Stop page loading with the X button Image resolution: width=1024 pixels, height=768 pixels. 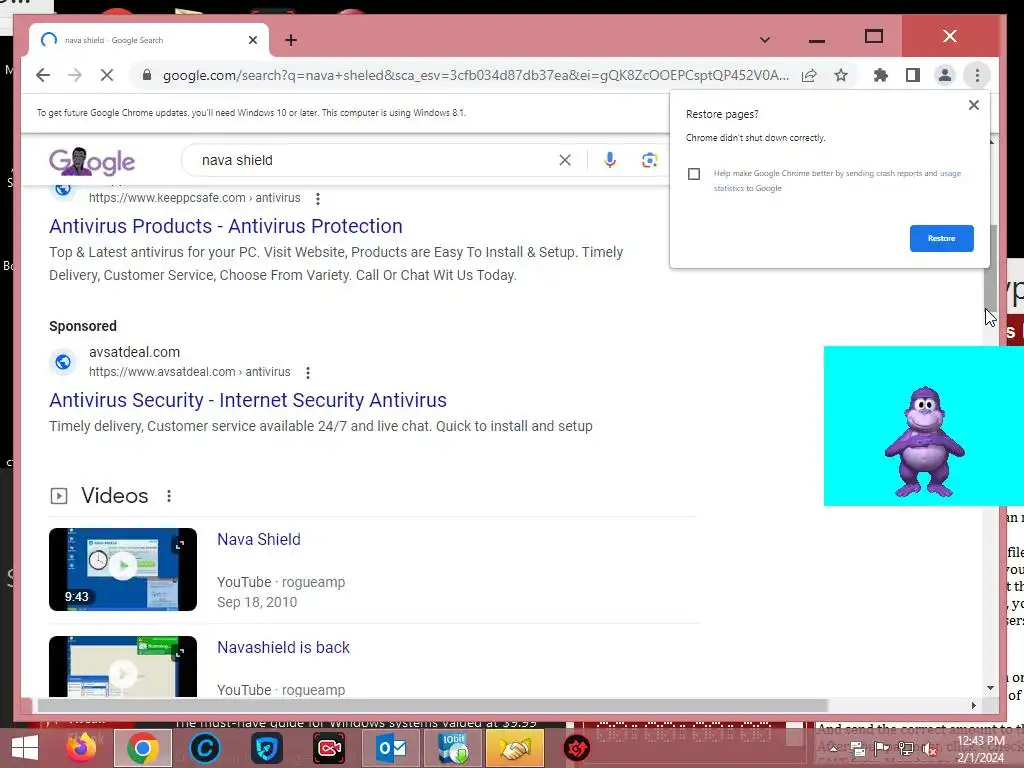pos(106,75)
